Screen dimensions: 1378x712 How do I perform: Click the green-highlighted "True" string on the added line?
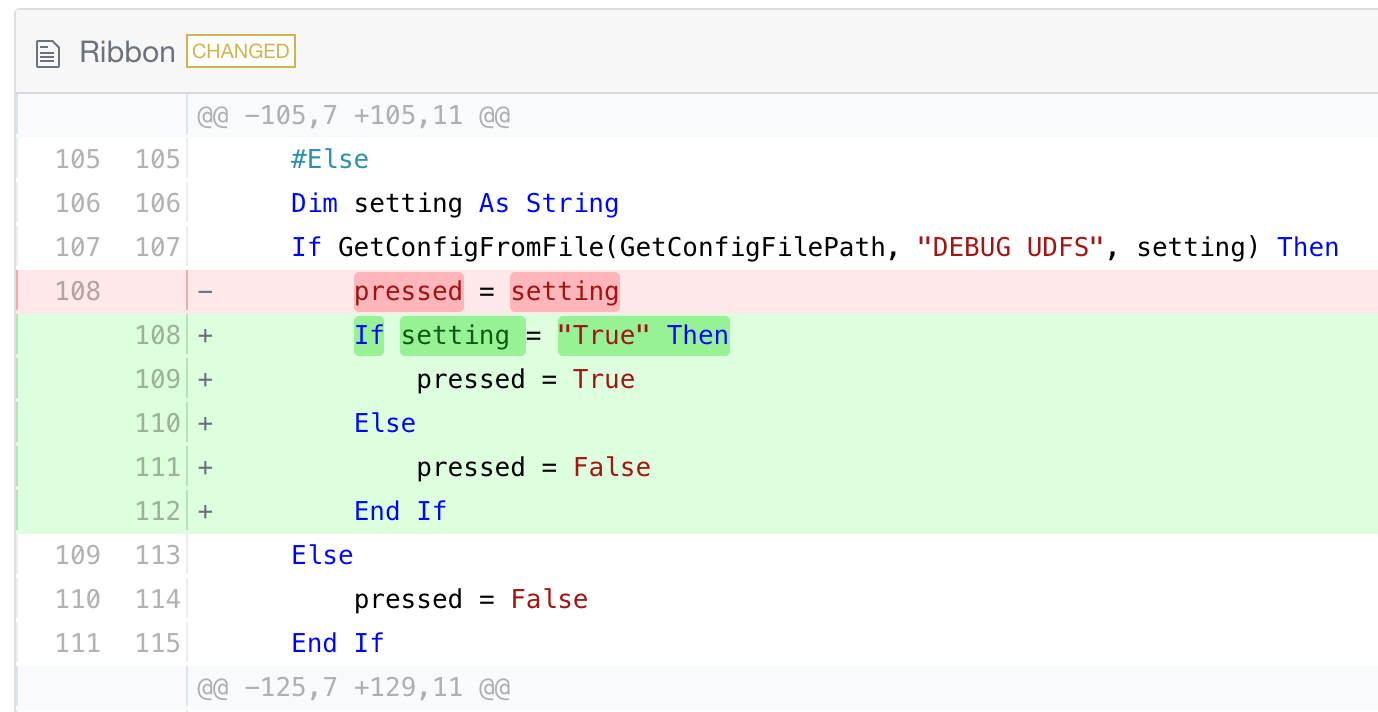pyautogui.click(x=603, y=335)
